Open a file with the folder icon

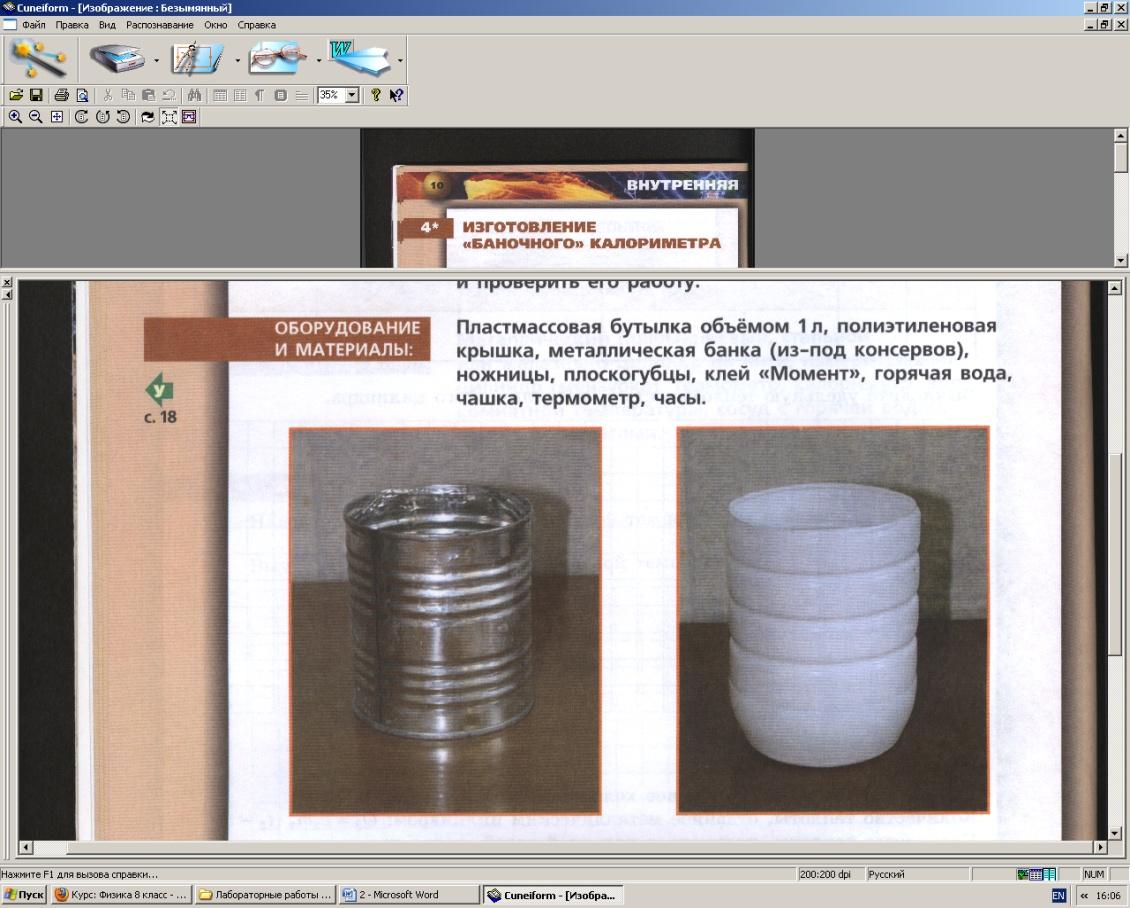click(x=16, y=95)
